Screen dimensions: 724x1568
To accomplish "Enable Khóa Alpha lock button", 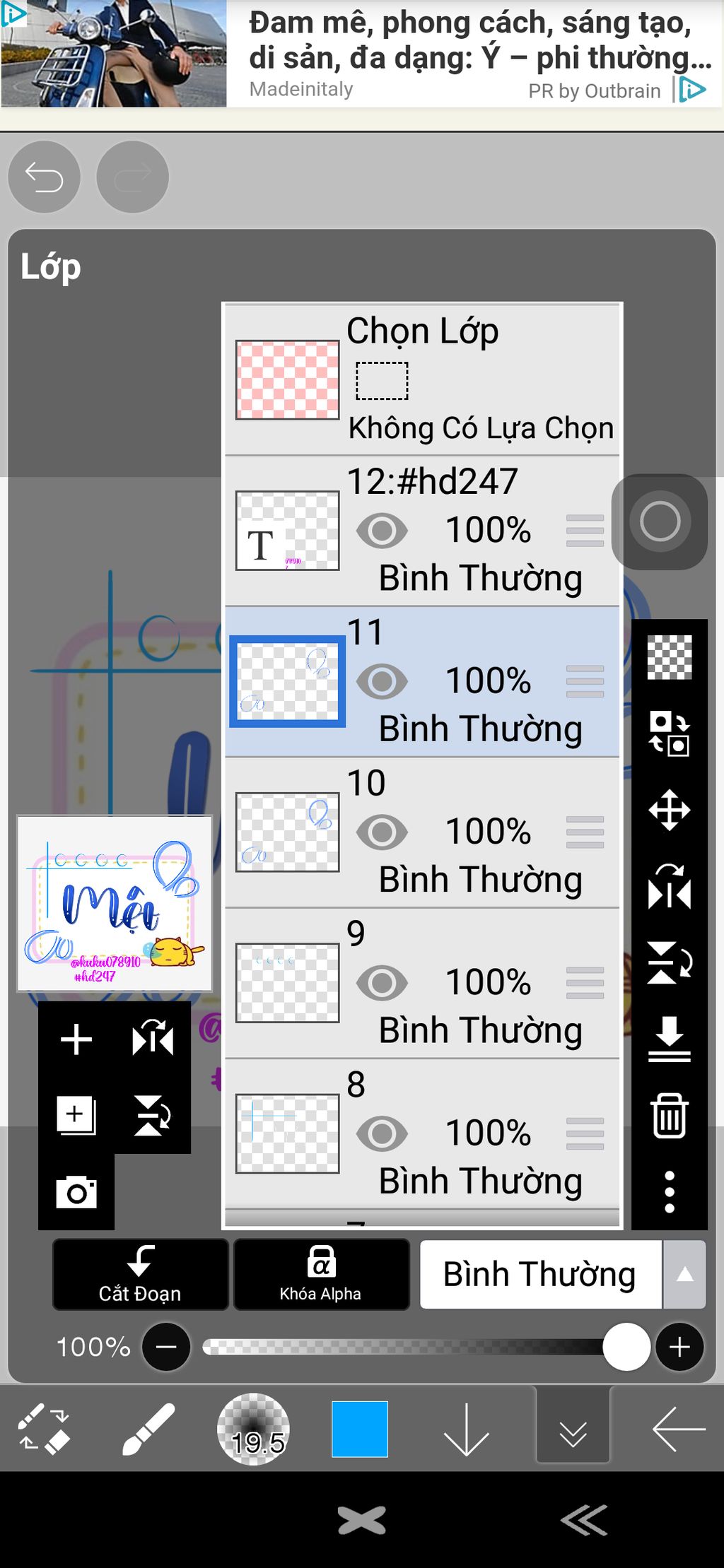I will pos(321,1274).
